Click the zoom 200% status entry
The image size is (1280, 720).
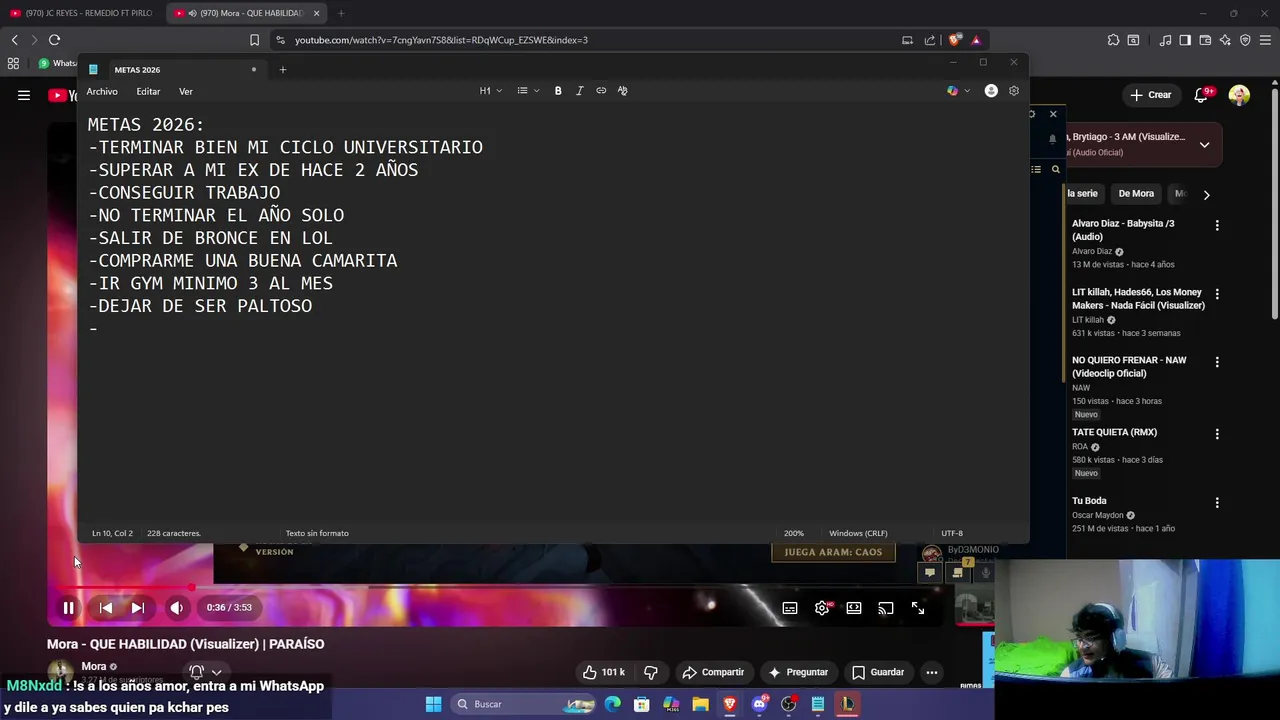[x=794, y=533]
